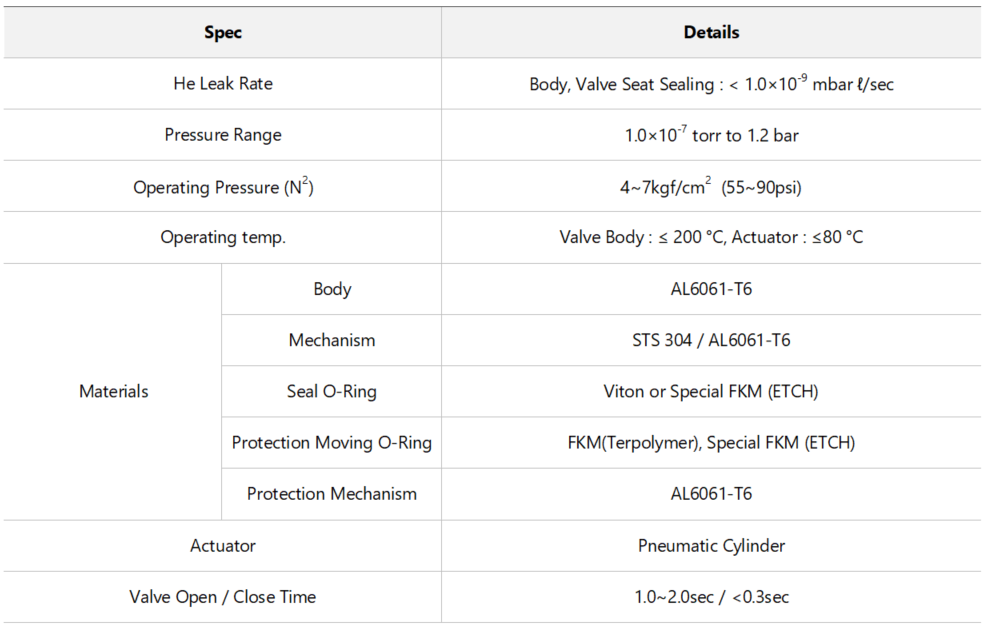Click the Mechanism sub-label cell
This screenshot has width=985, height=632.
(x=332, y=340)
